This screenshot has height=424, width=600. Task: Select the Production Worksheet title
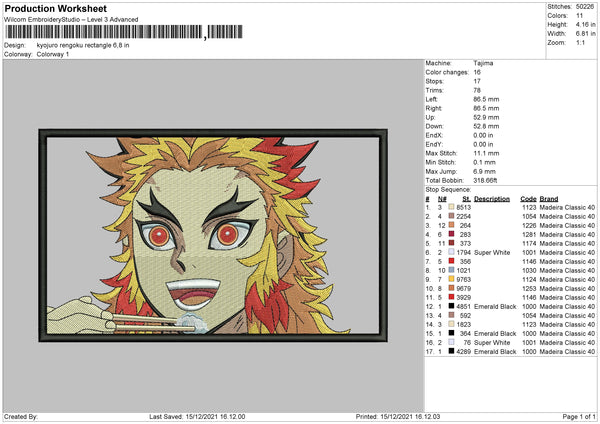(55, 8)
